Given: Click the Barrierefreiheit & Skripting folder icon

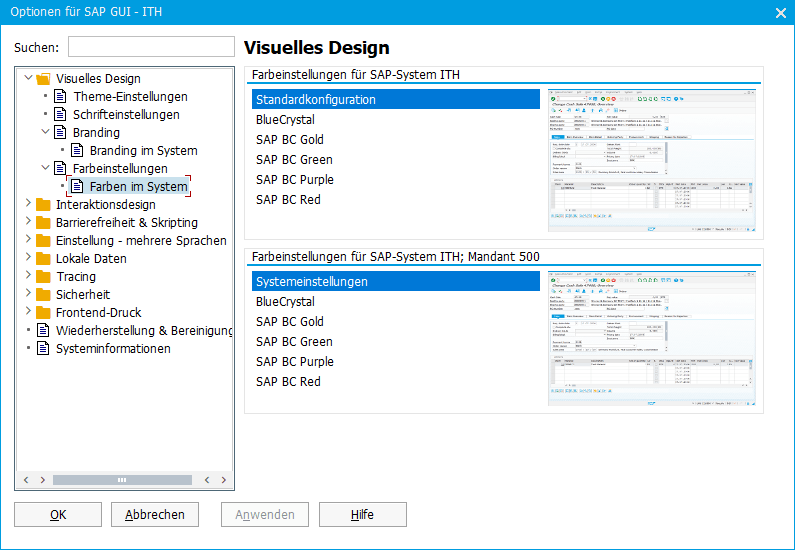Looking at the screenshot, I should point(44,223).
